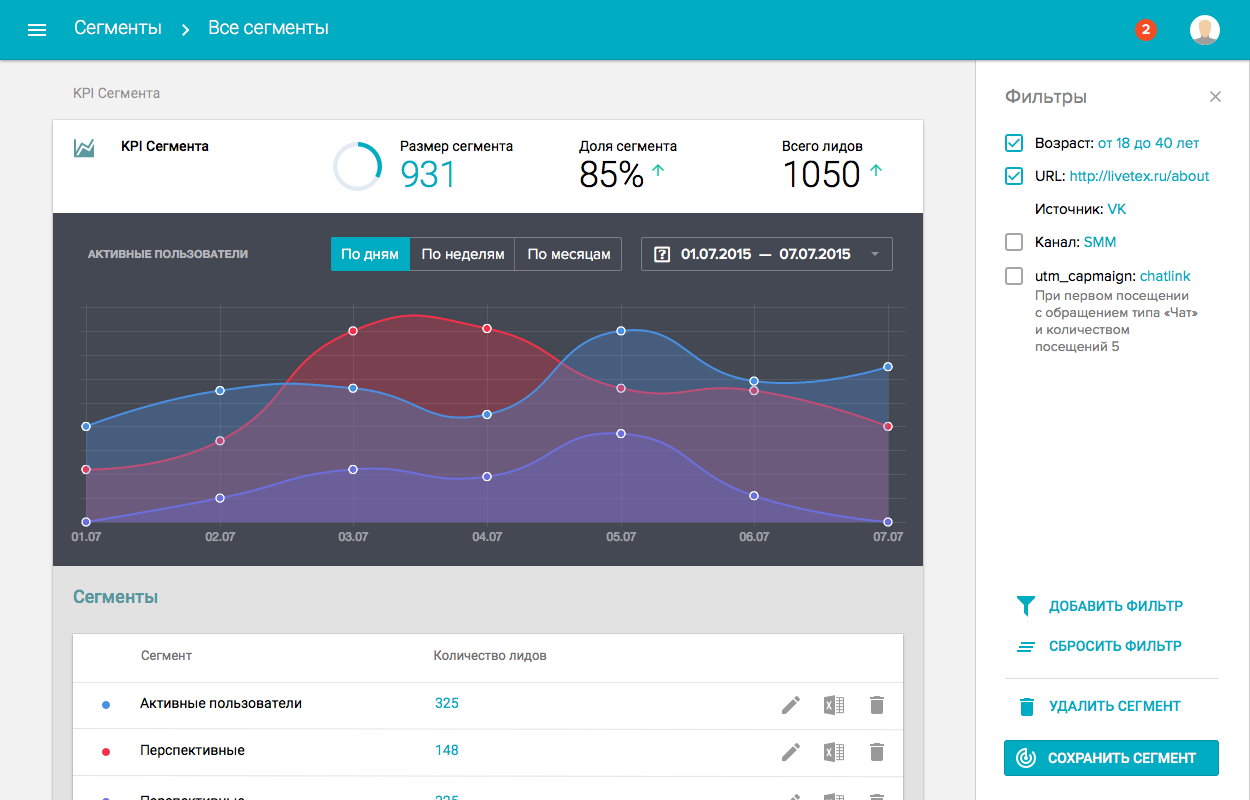Export Активные пользователи segment to Excel
This screenshot has width=1250, height=800.
pos(834,705)
